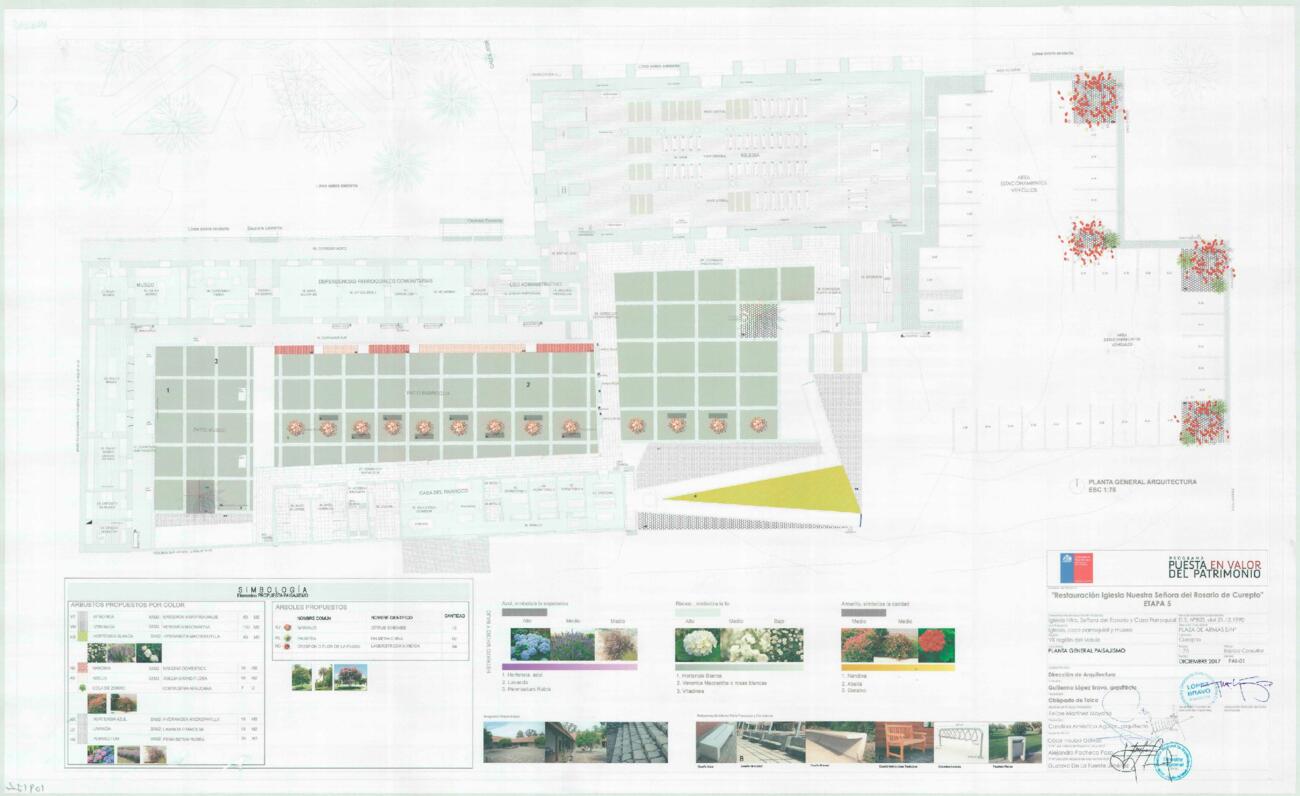Screen dimensions: 1300x796
Task: Click the pink flowering tree photo in legend
Action: [350, 677]
